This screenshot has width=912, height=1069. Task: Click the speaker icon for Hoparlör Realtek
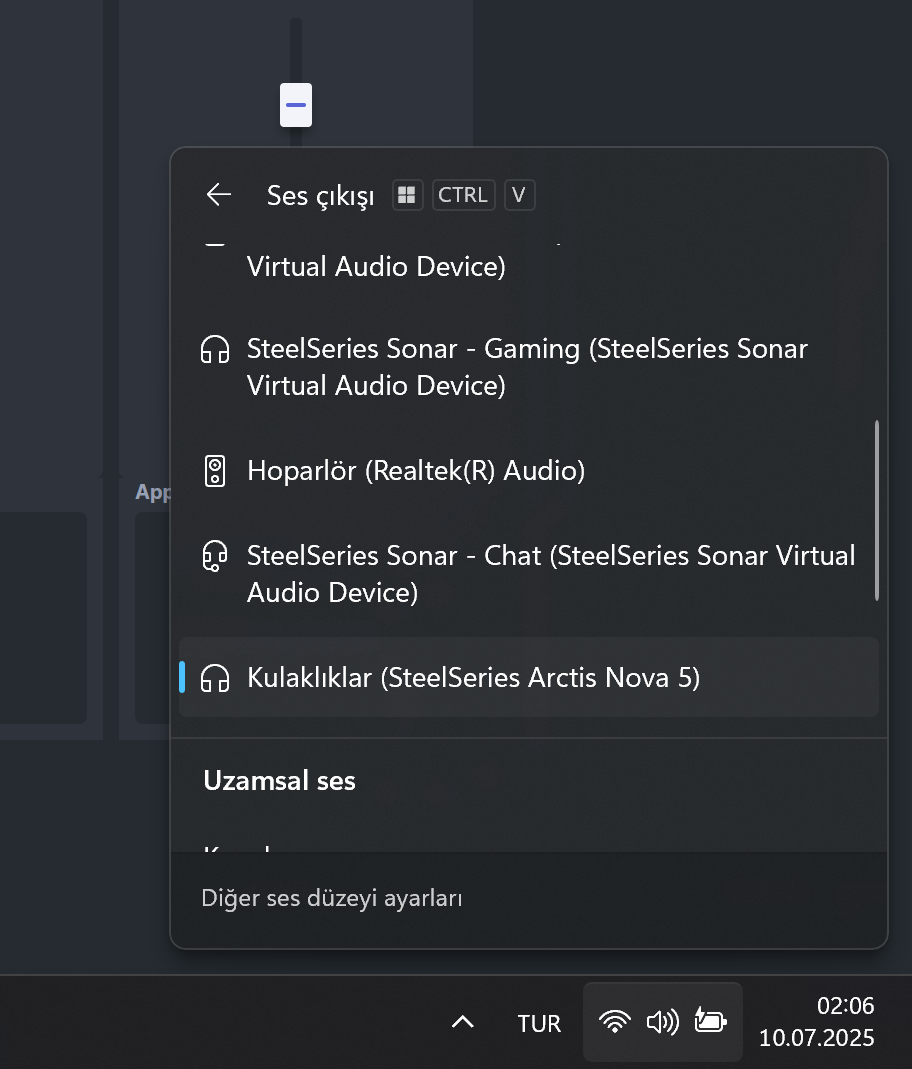tap(215, 471)
